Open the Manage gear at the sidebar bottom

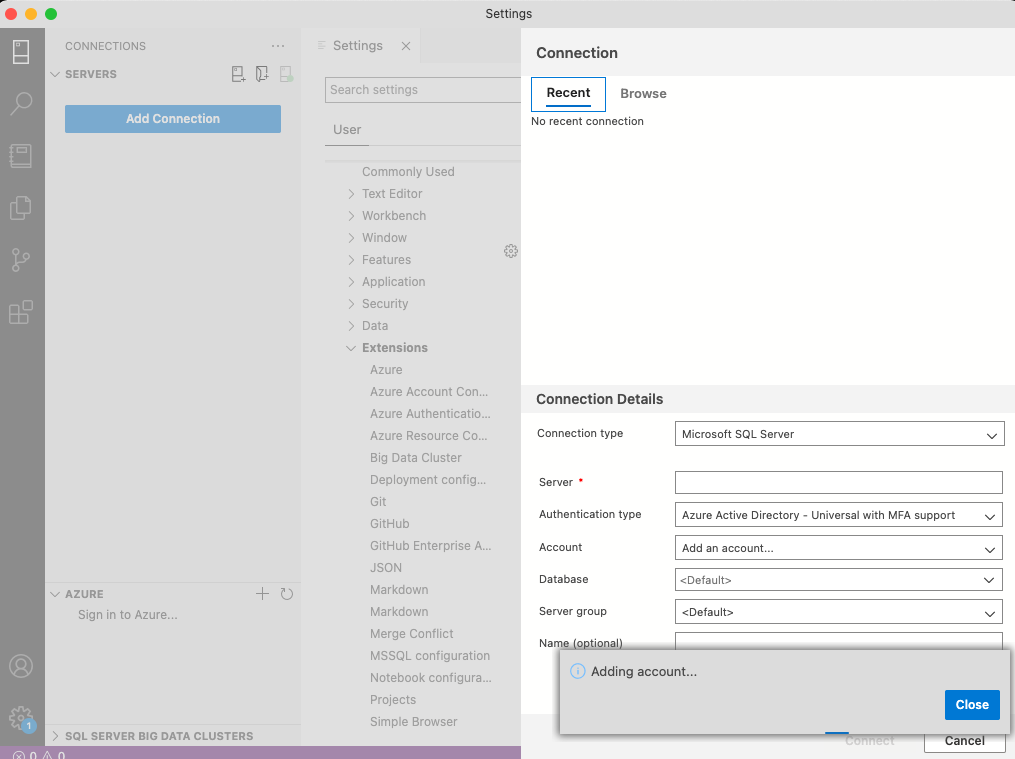point(22,717)
